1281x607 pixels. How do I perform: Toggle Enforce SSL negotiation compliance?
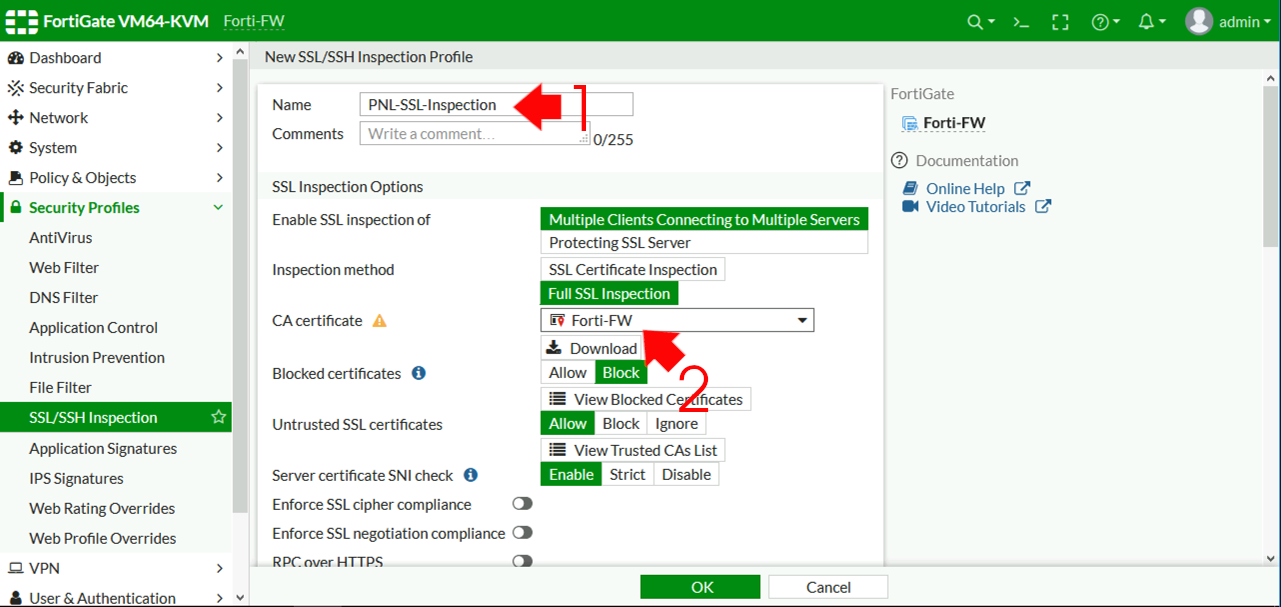[x=521, y=533]
